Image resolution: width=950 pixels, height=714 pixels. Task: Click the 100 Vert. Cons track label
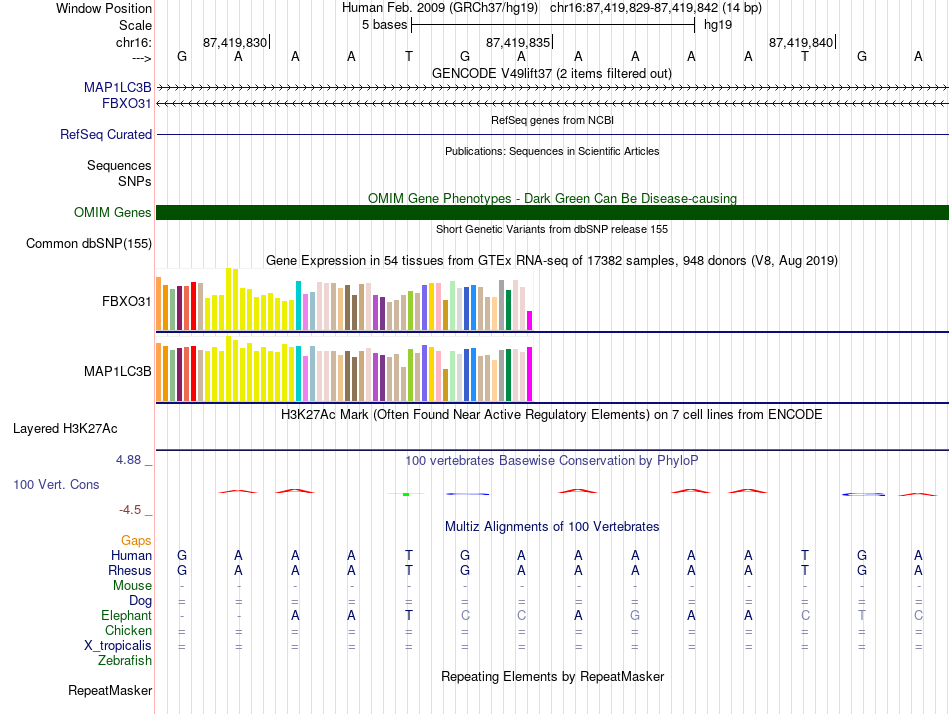point(56,484)
